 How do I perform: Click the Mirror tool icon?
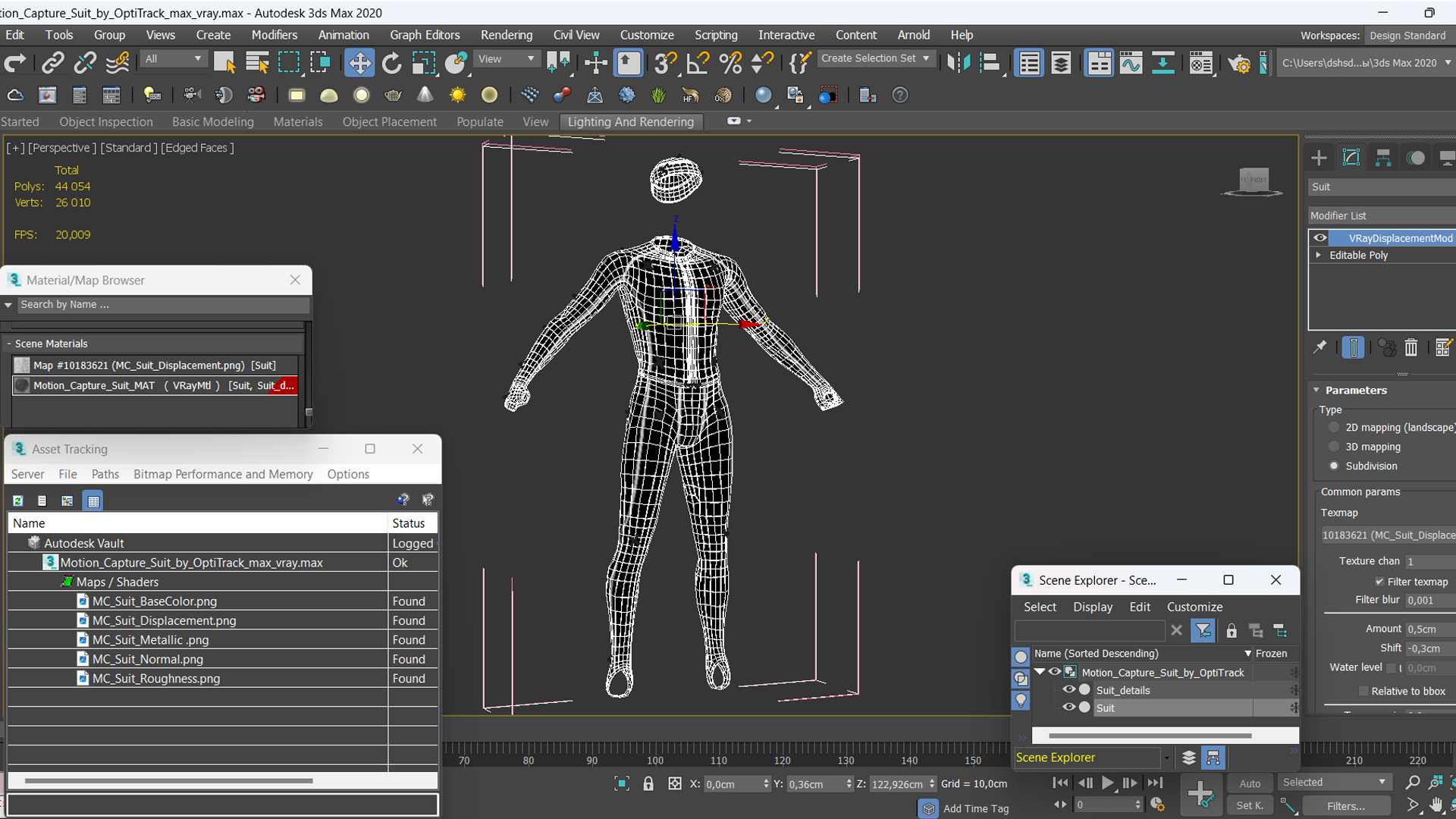[959, 63]
